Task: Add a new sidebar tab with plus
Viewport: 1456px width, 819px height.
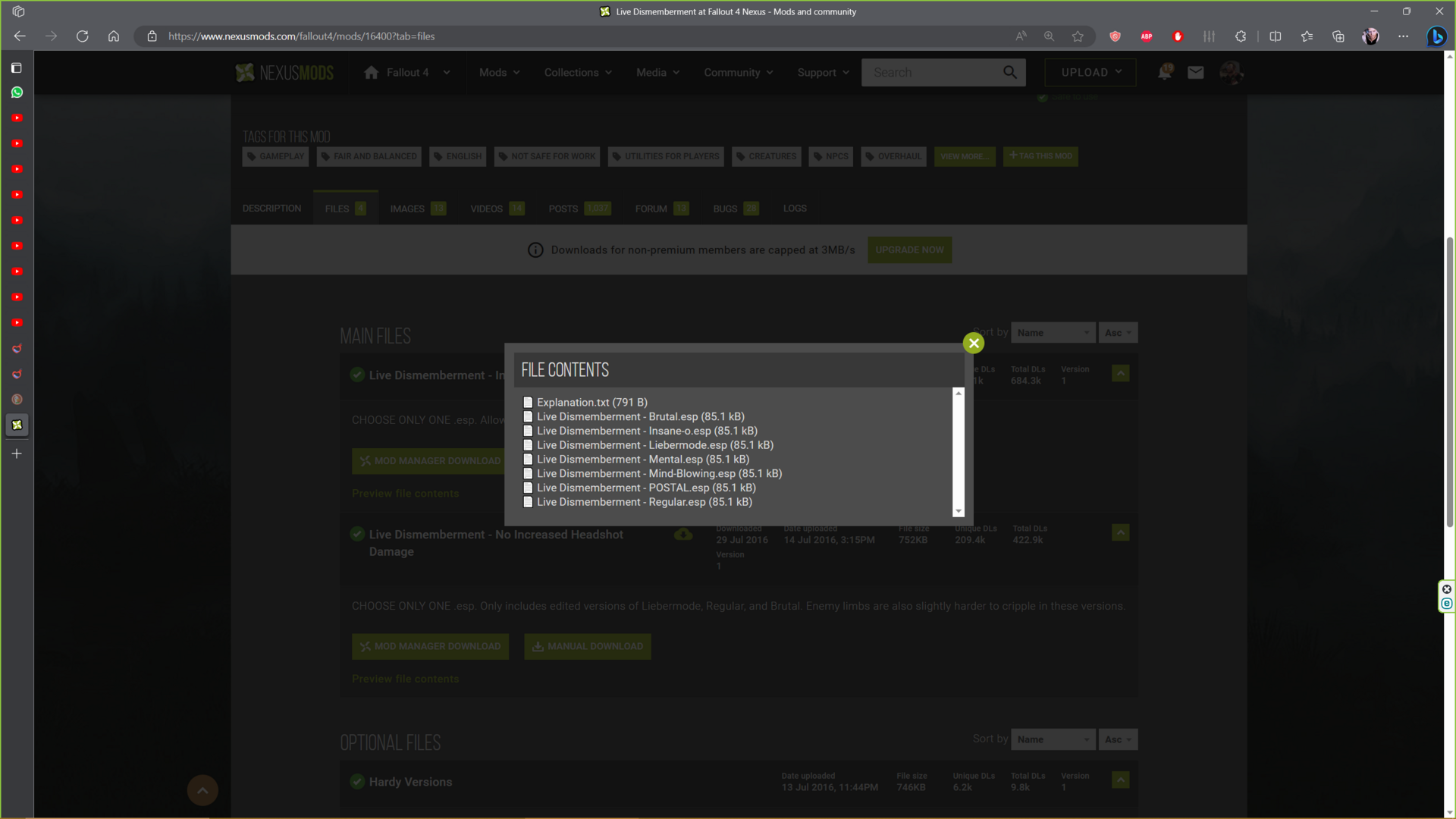Action: [17, 453]
